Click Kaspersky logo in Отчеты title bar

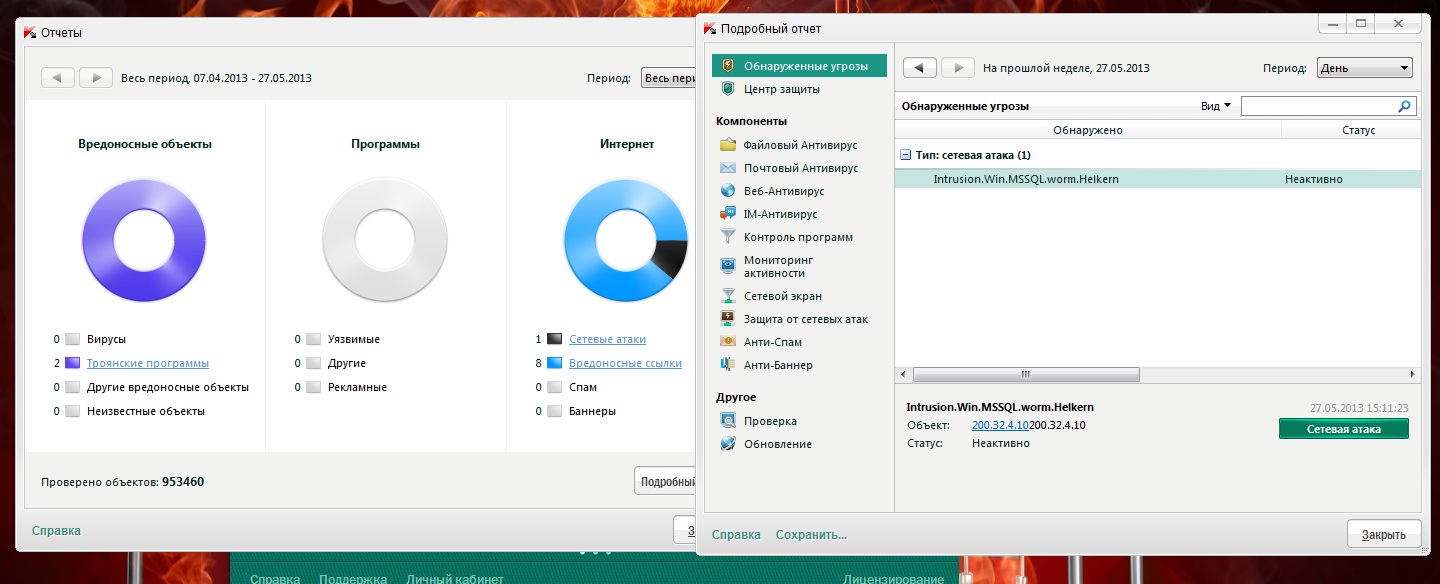[x=30, y=32]
